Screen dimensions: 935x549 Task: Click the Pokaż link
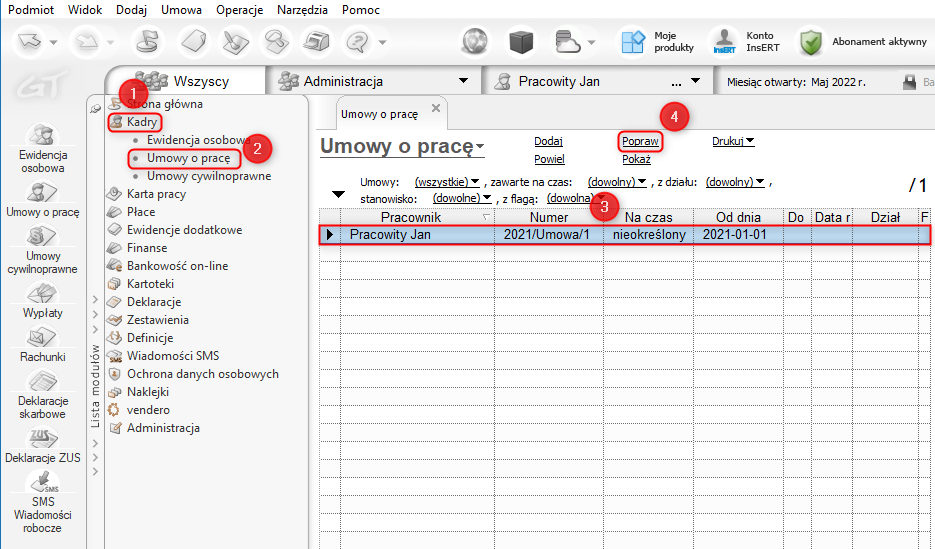pos(636,159)
